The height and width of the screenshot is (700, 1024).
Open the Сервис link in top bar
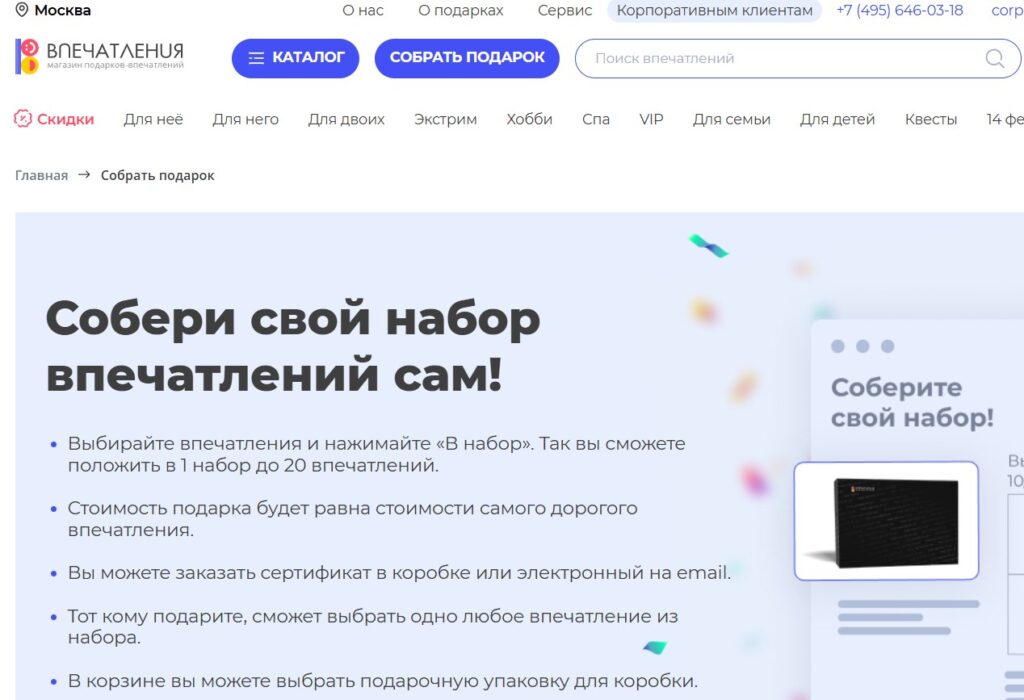[x=565, y=10]
